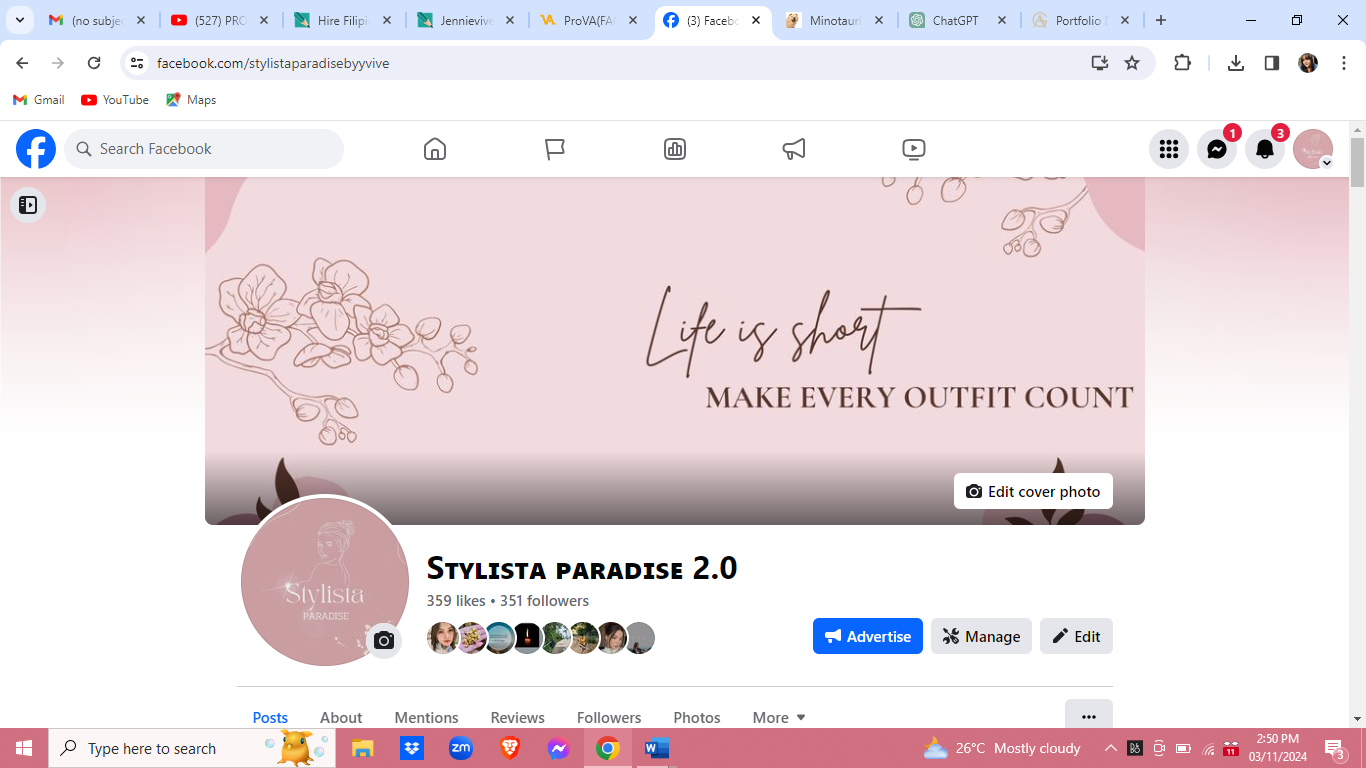Viewport: 1366px width, 768px height.
Task: Open Dropbox from the taskbar
Action: click(x=411, y=748)
